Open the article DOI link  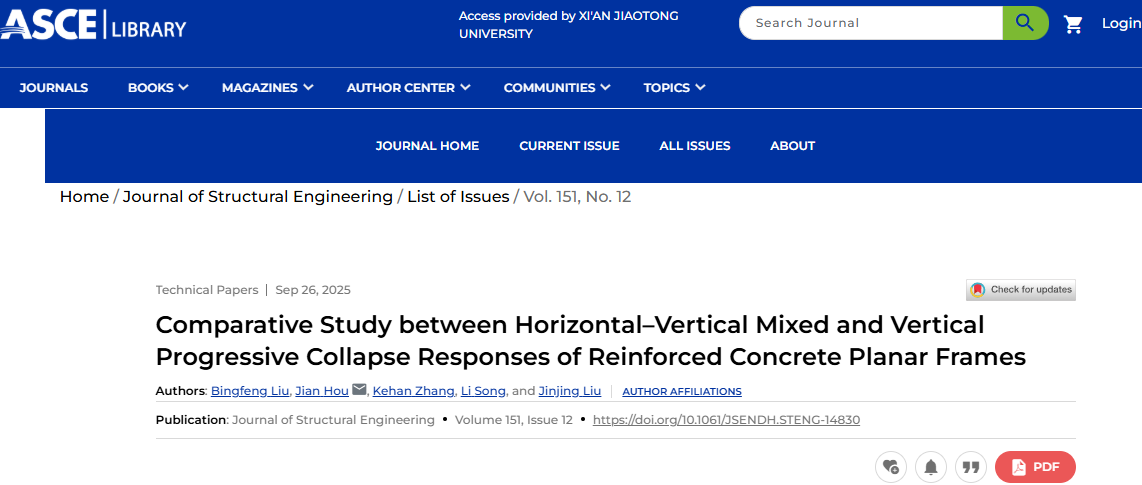726,420
